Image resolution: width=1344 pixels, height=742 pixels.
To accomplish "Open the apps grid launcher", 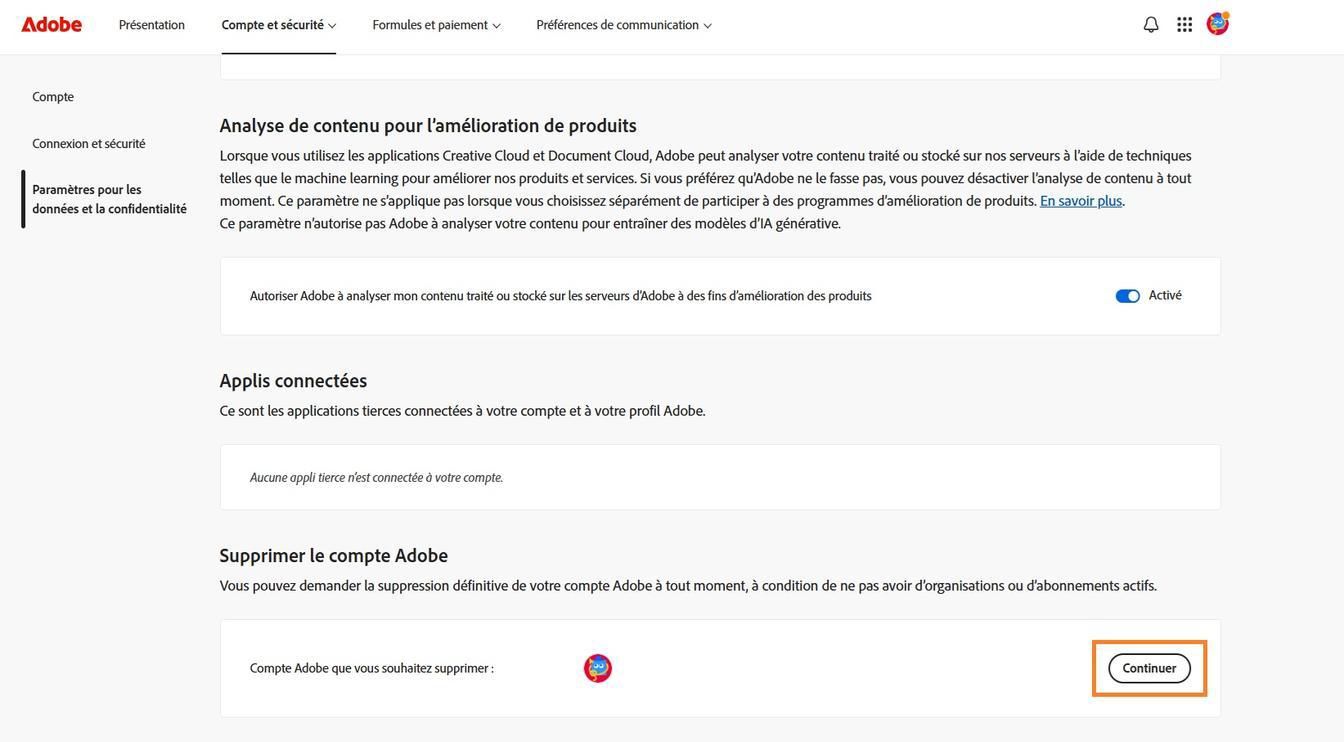I will [1184, 24].
